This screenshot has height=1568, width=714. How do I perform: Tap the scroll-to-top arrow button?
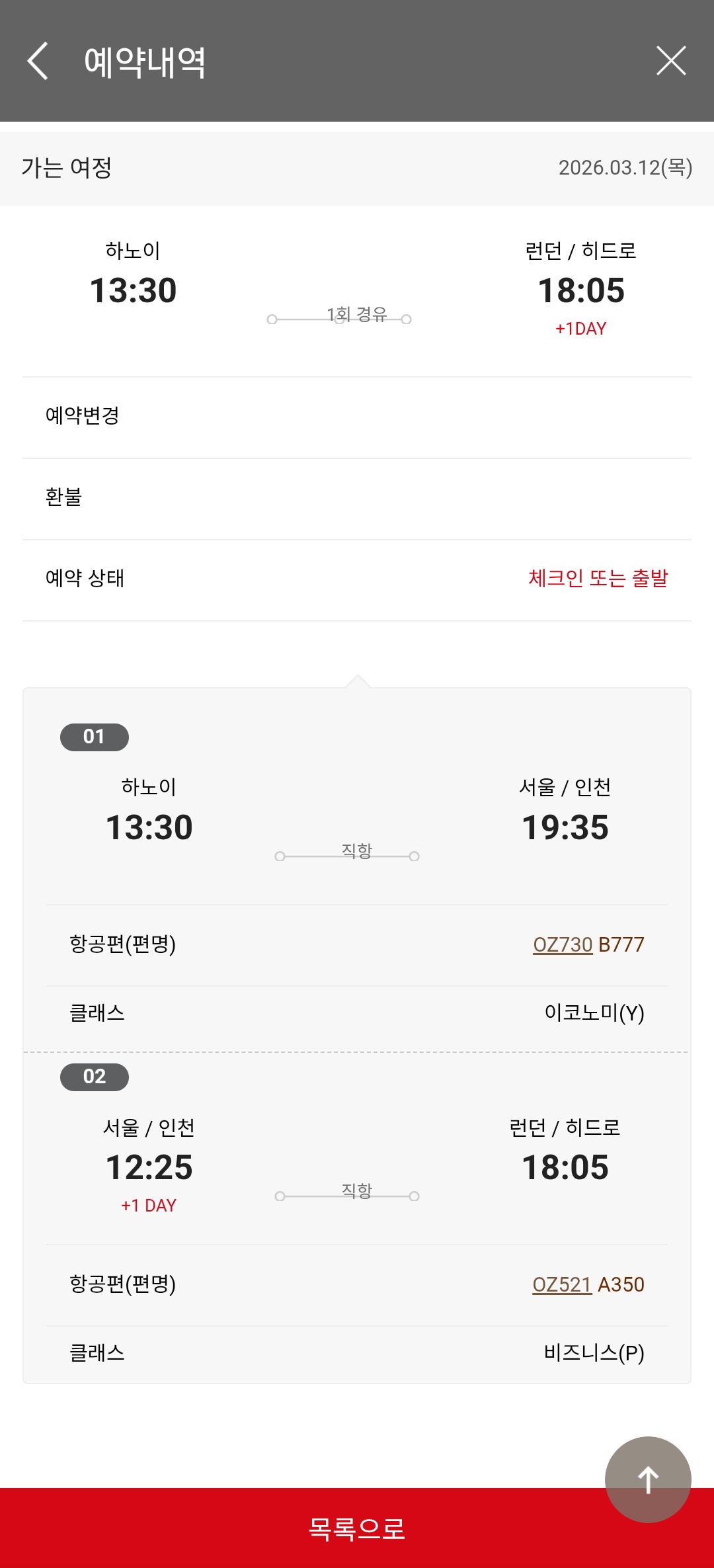coord(648,1479)
